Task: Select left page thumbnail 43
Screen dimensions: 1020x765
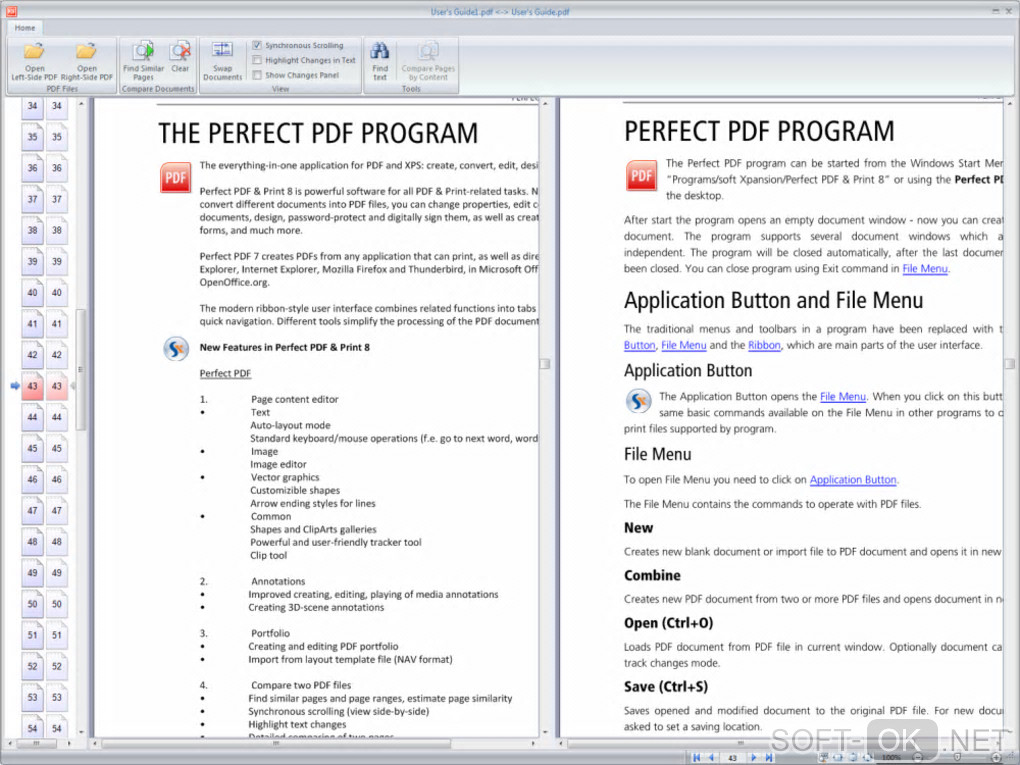Action: pyautogui.click(x=33, y=386)
